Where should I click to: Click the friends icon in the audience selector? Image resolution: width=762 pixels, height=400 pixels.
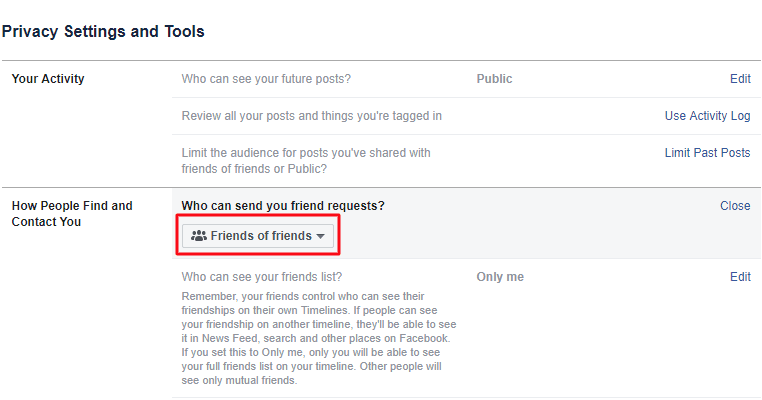[198, 236]
